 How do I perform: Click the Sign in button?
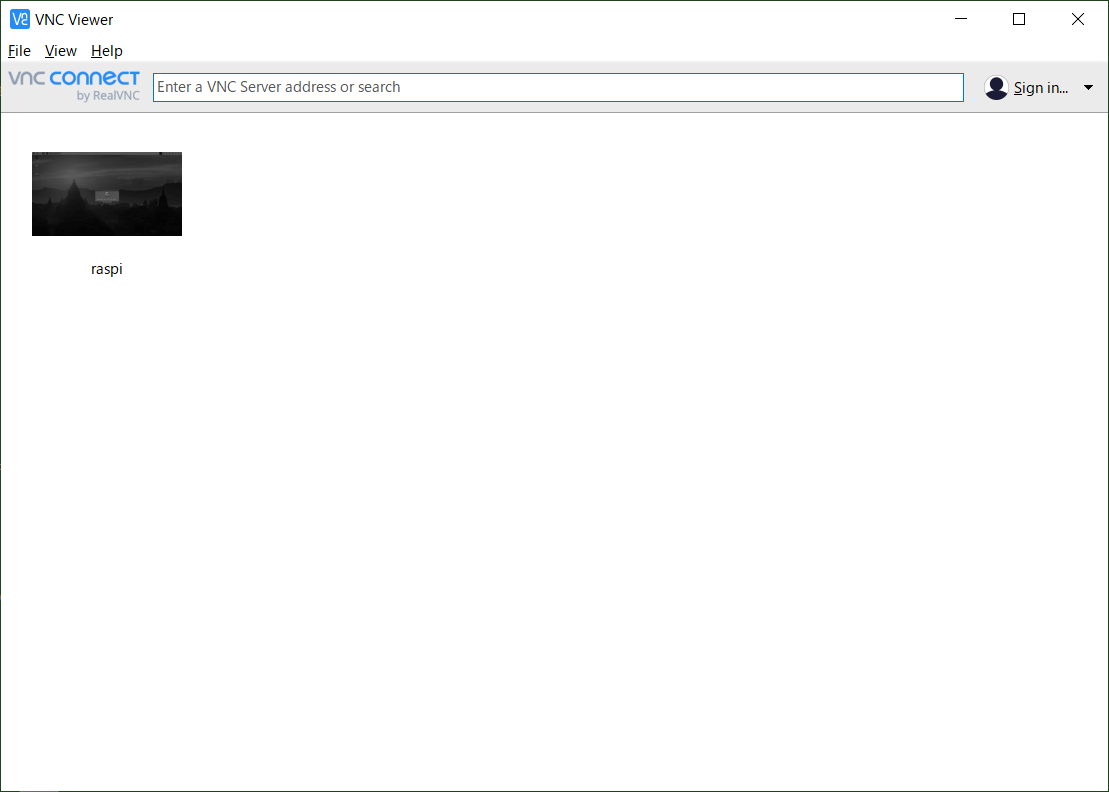(x=1040, y=88)
